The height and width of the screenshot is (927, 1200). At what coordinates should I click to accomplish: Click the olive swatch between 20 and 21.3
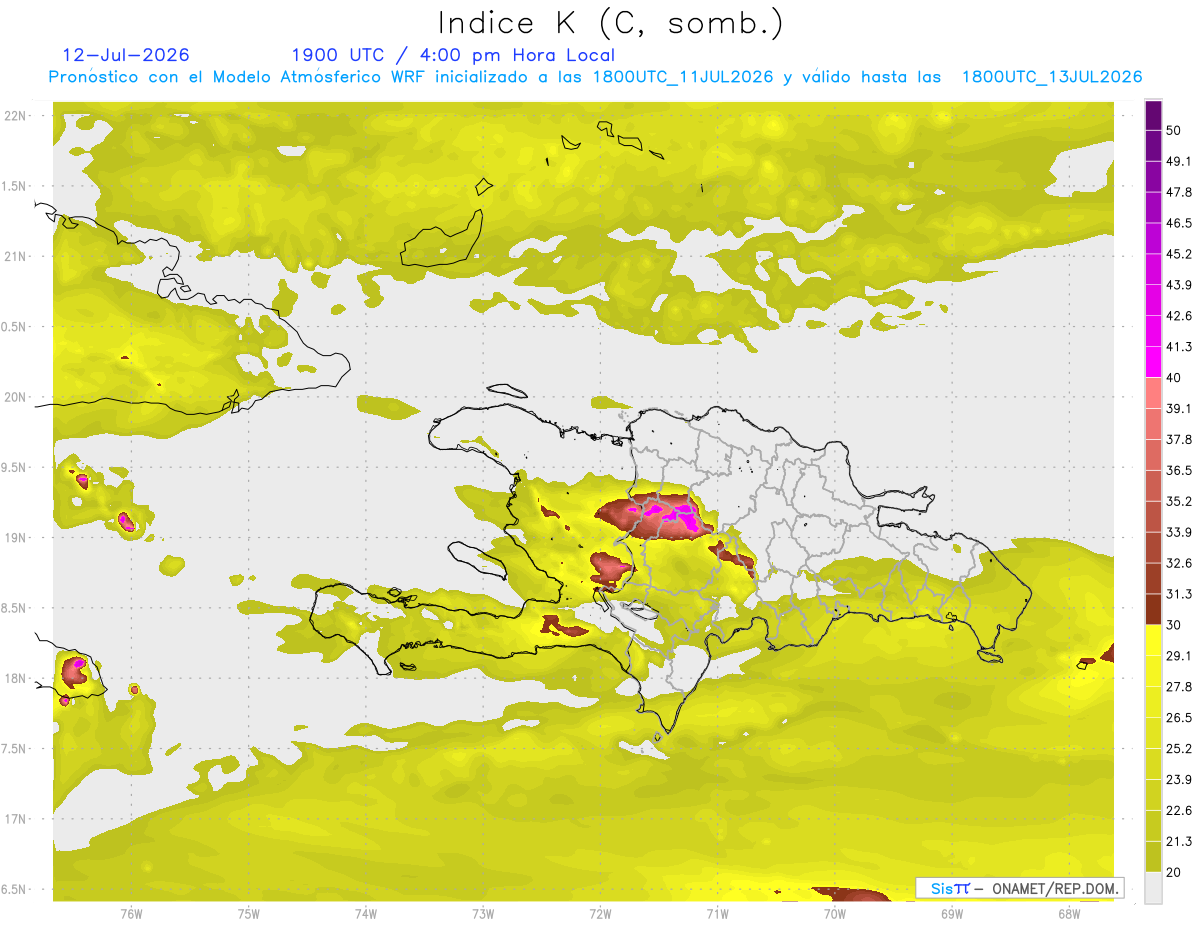(x=1153, y=857)
